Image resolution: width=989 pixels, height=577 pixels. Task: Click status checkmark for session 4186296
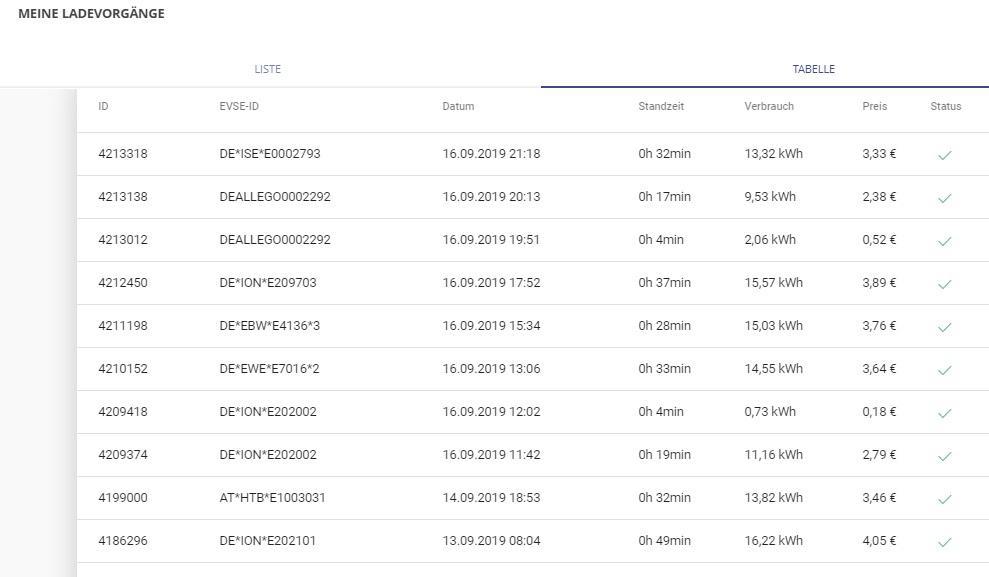(944, 542)
